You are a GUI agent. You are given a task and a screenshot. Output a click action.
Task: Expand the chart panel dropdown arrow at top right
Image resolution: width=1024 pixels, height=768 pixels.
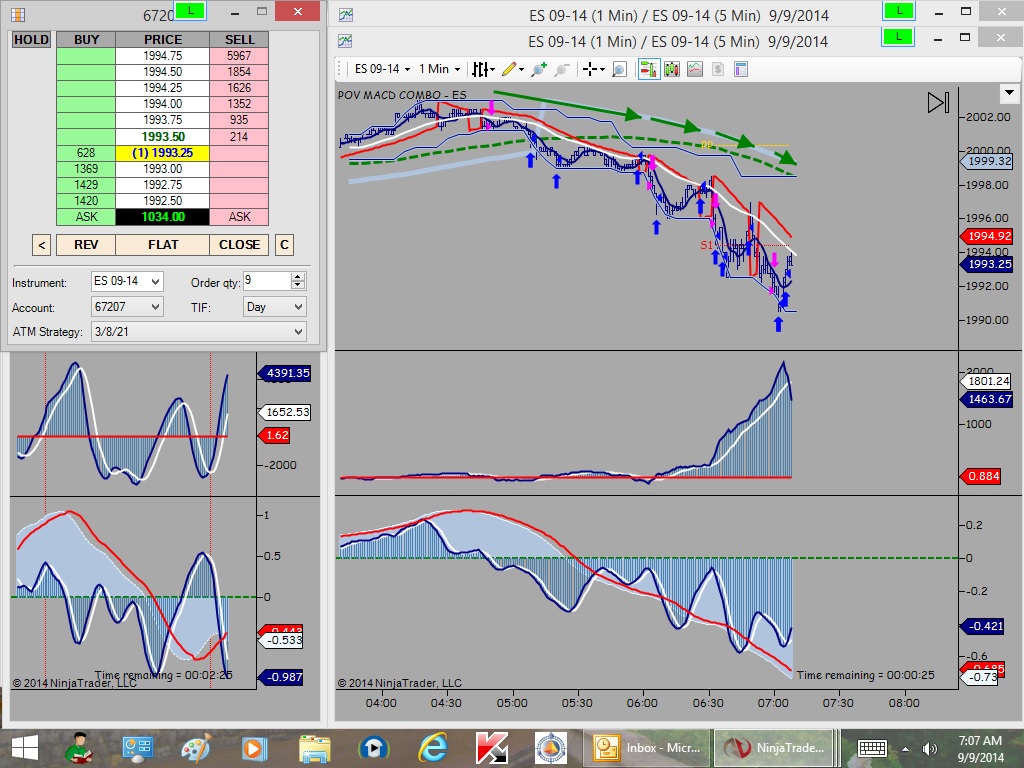click(x=1009, y=93)
